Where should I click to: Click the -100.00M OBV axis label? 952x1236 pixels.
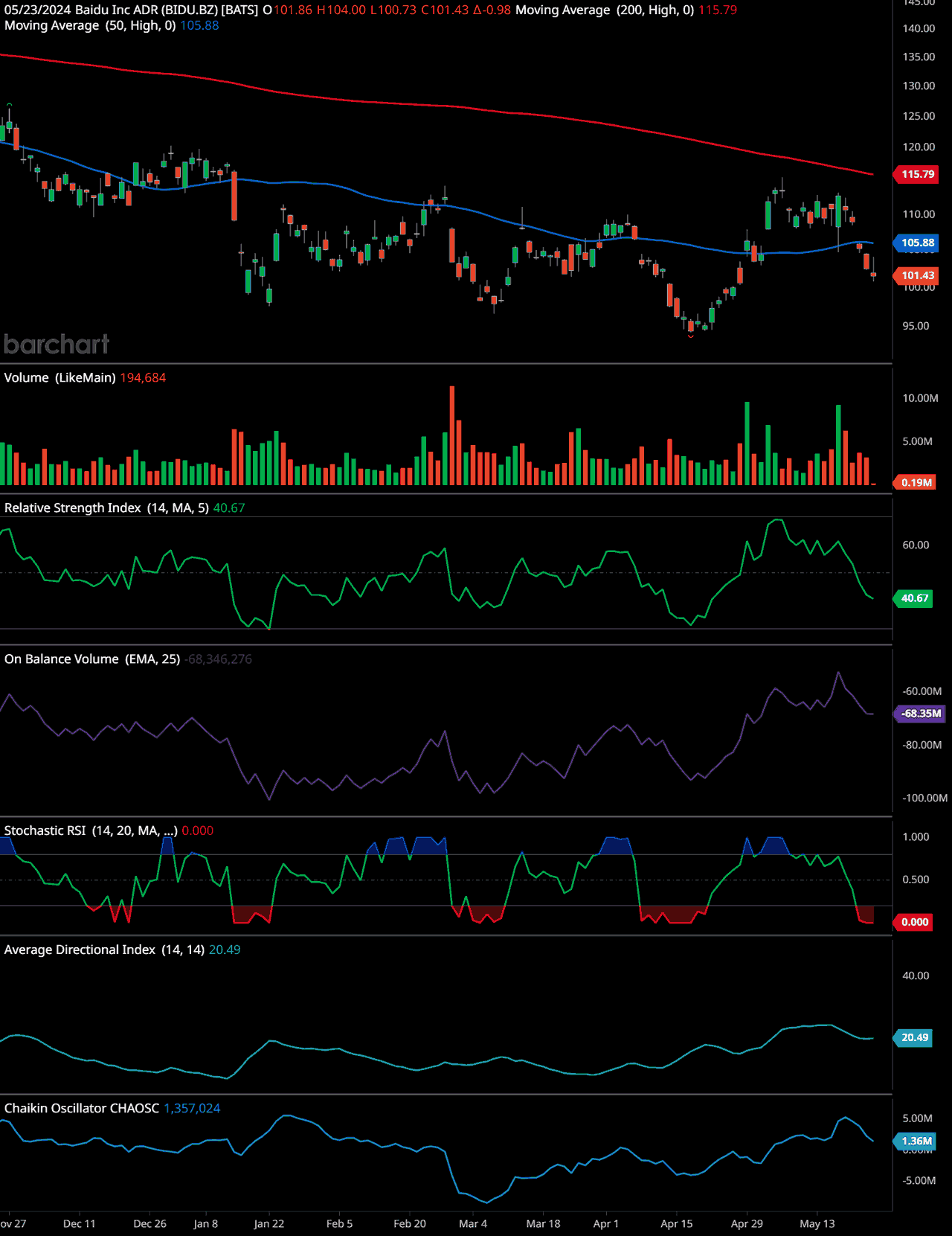[924, 798]
